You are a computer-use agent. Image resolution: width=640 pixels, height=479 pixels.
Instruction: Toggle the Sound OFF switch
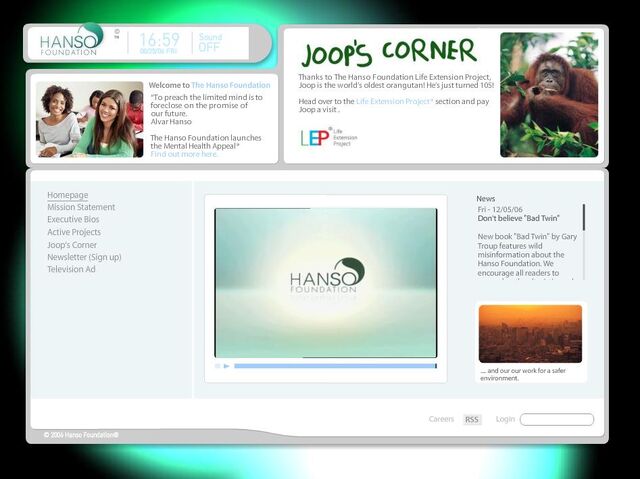tap(210, 42)
